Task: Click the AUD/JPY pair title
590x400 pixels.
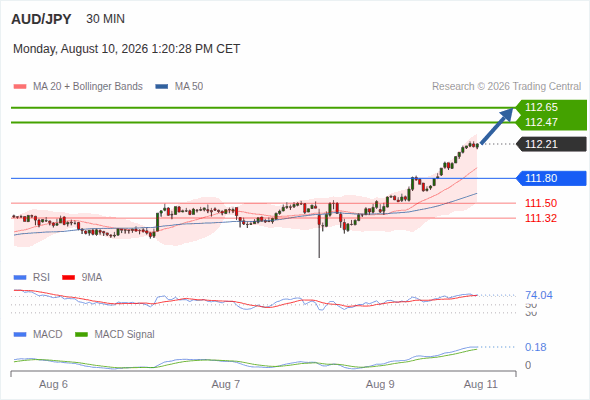Action: (x=41, y=19)
